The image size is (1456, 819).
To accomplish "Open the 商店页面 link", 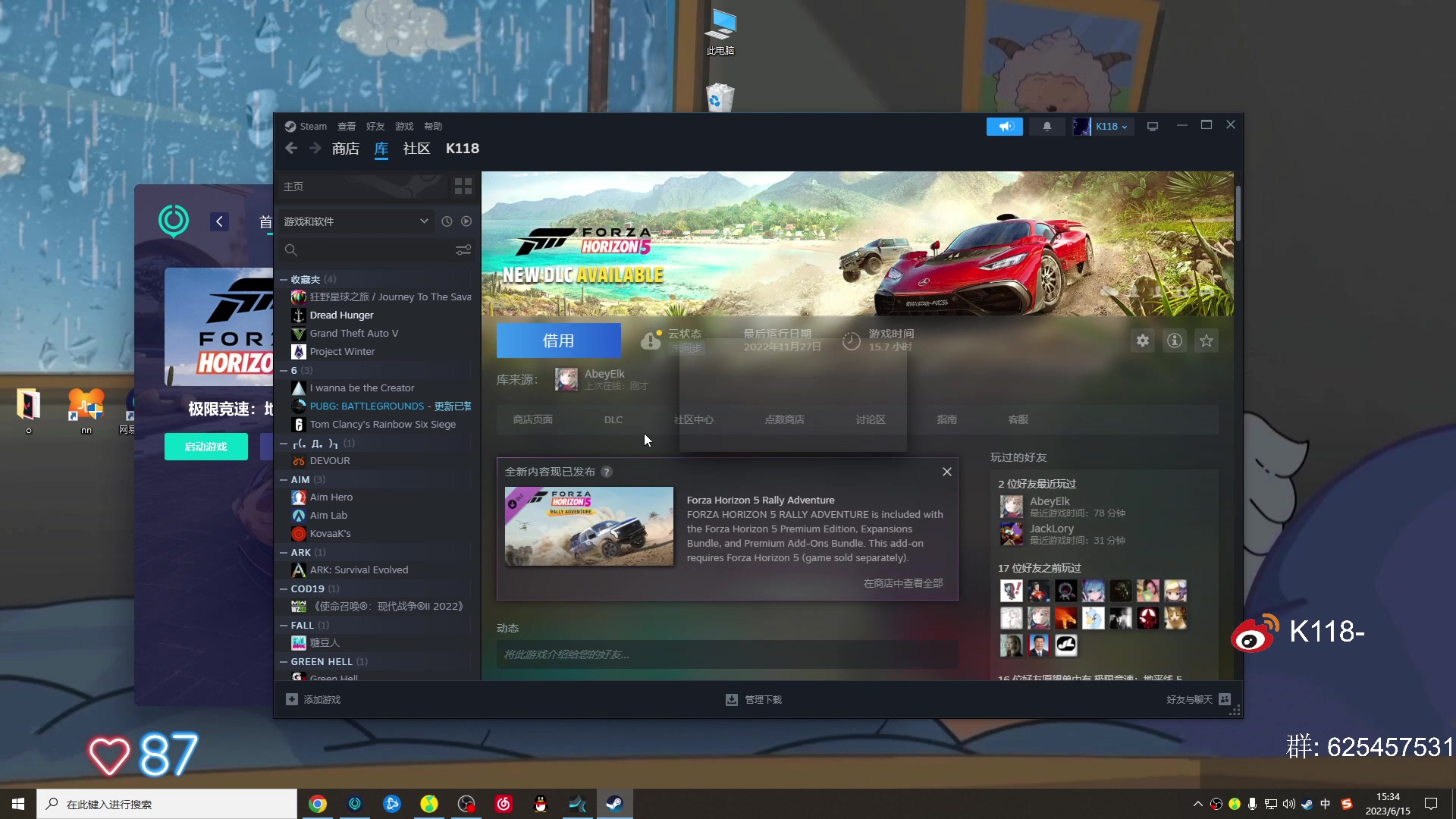I will pyautogui.click(x=533, y=419).
